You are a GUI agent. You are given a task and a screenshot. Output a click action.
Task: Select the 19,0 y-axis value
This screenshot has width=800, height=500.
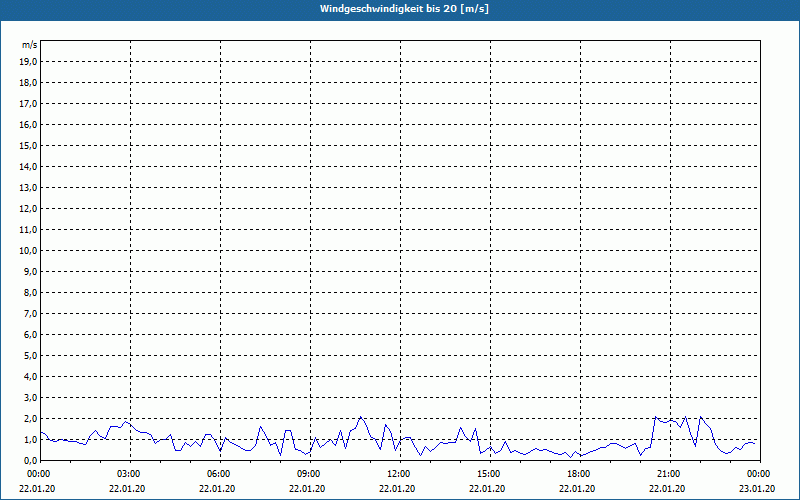click(x=28, y=62)
